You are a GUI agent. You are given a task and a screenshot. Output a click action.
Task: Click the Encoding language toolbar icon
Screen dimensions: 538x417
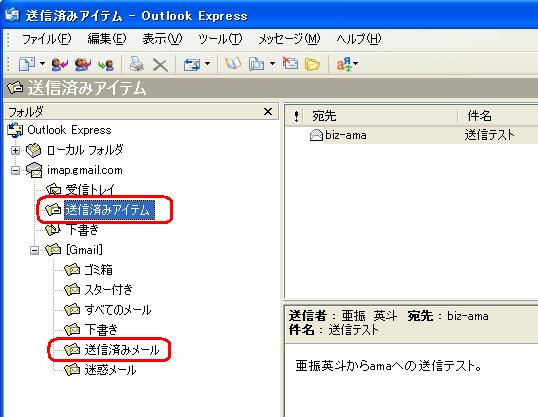point(344,64)
